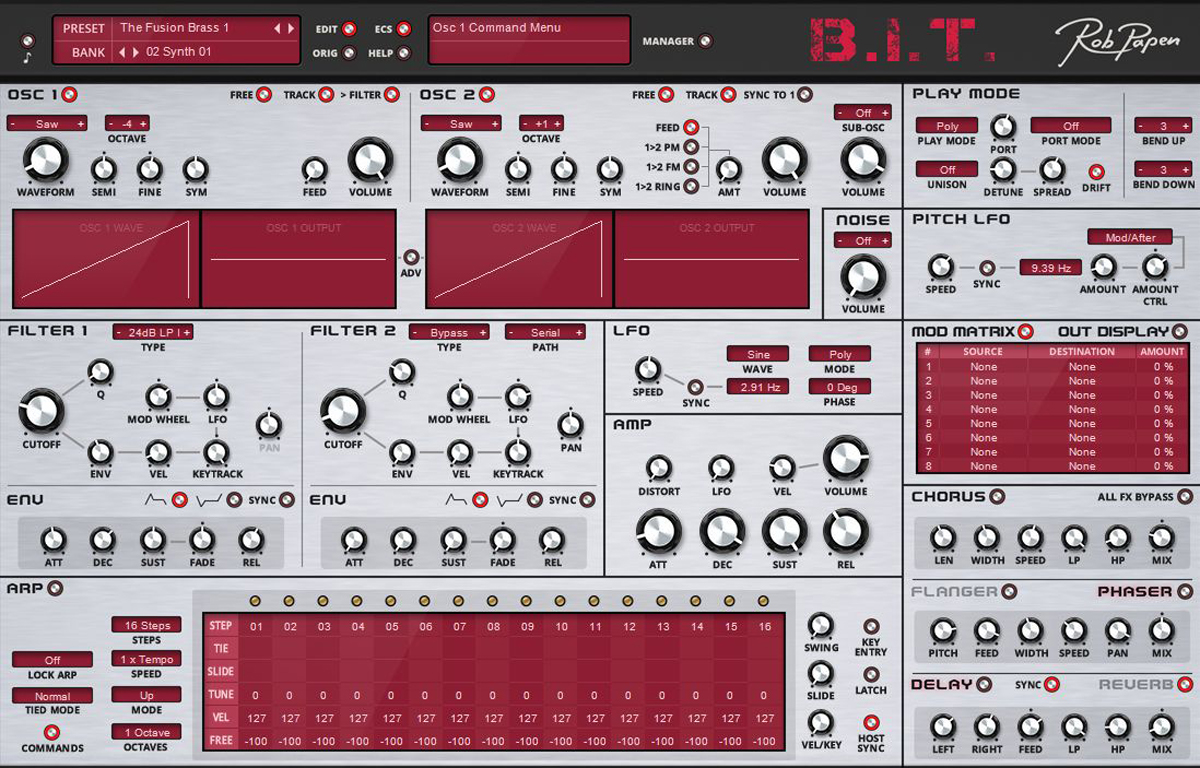This screenshot has width=1200, height=768.
Task: Select filter 1 envelope rising shape icon button
Action: pos(180,500)
